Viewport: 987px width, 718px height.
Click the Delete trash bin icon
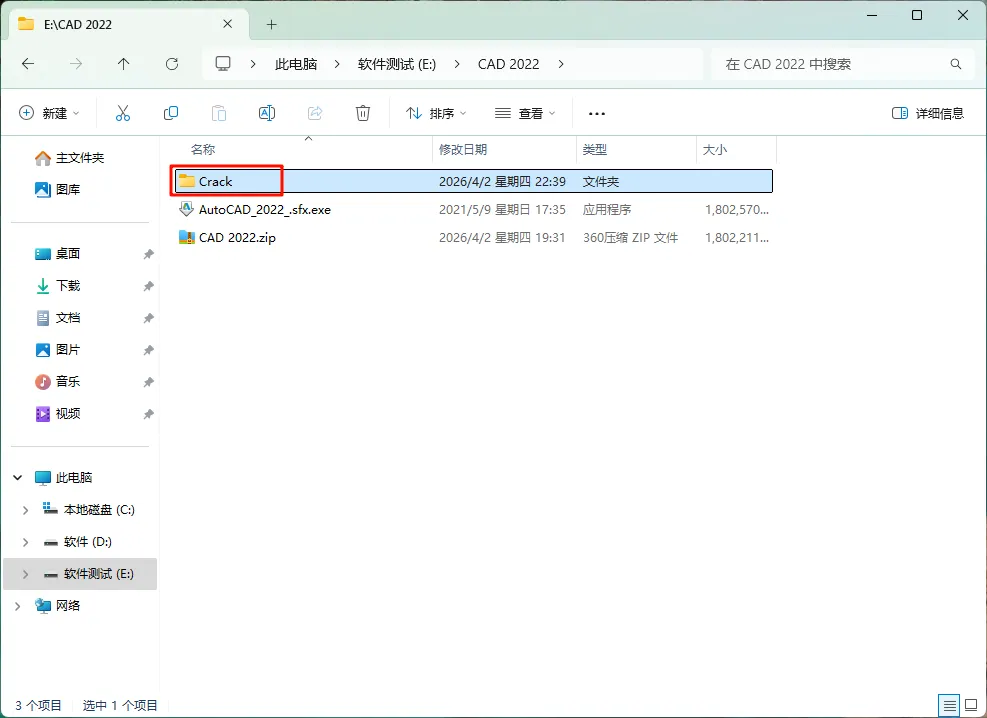[363, 113]
